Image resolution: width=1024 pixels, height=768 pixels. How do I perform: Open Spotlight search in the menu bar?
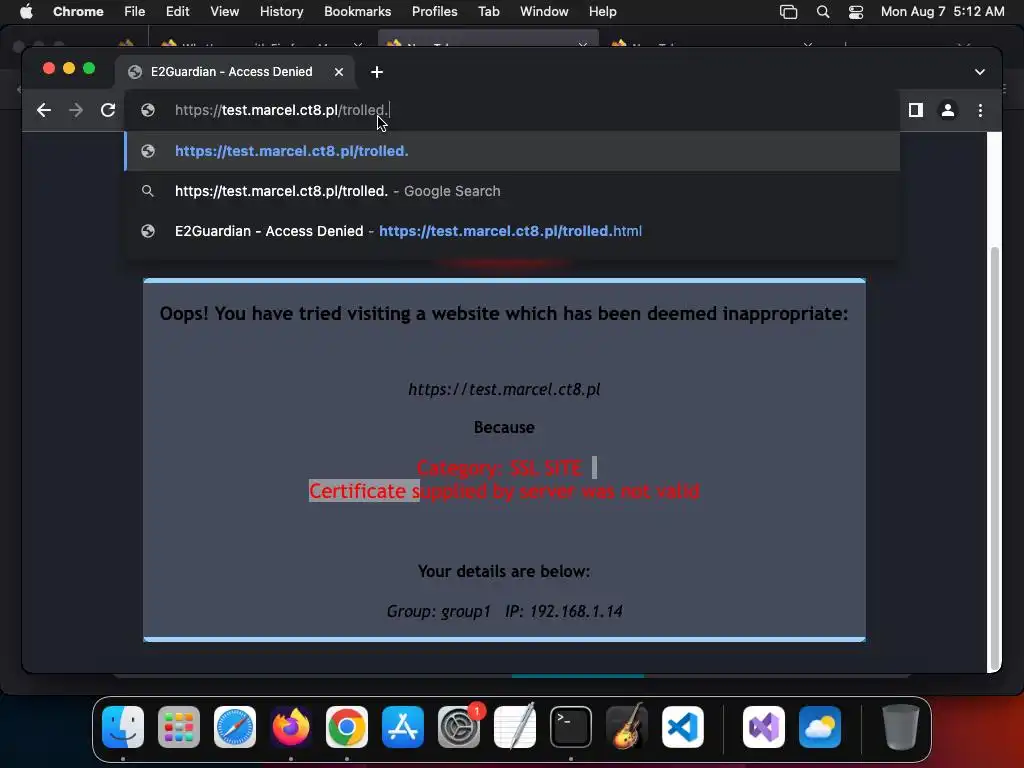(823, 12)
